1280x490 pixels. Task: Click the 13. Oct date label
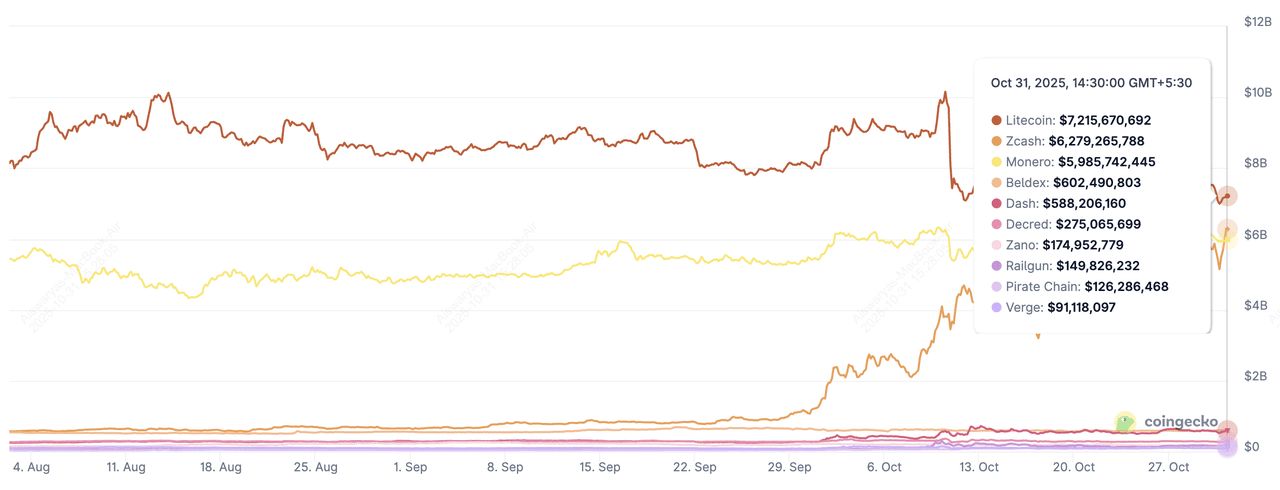click(x=979, y=467)
